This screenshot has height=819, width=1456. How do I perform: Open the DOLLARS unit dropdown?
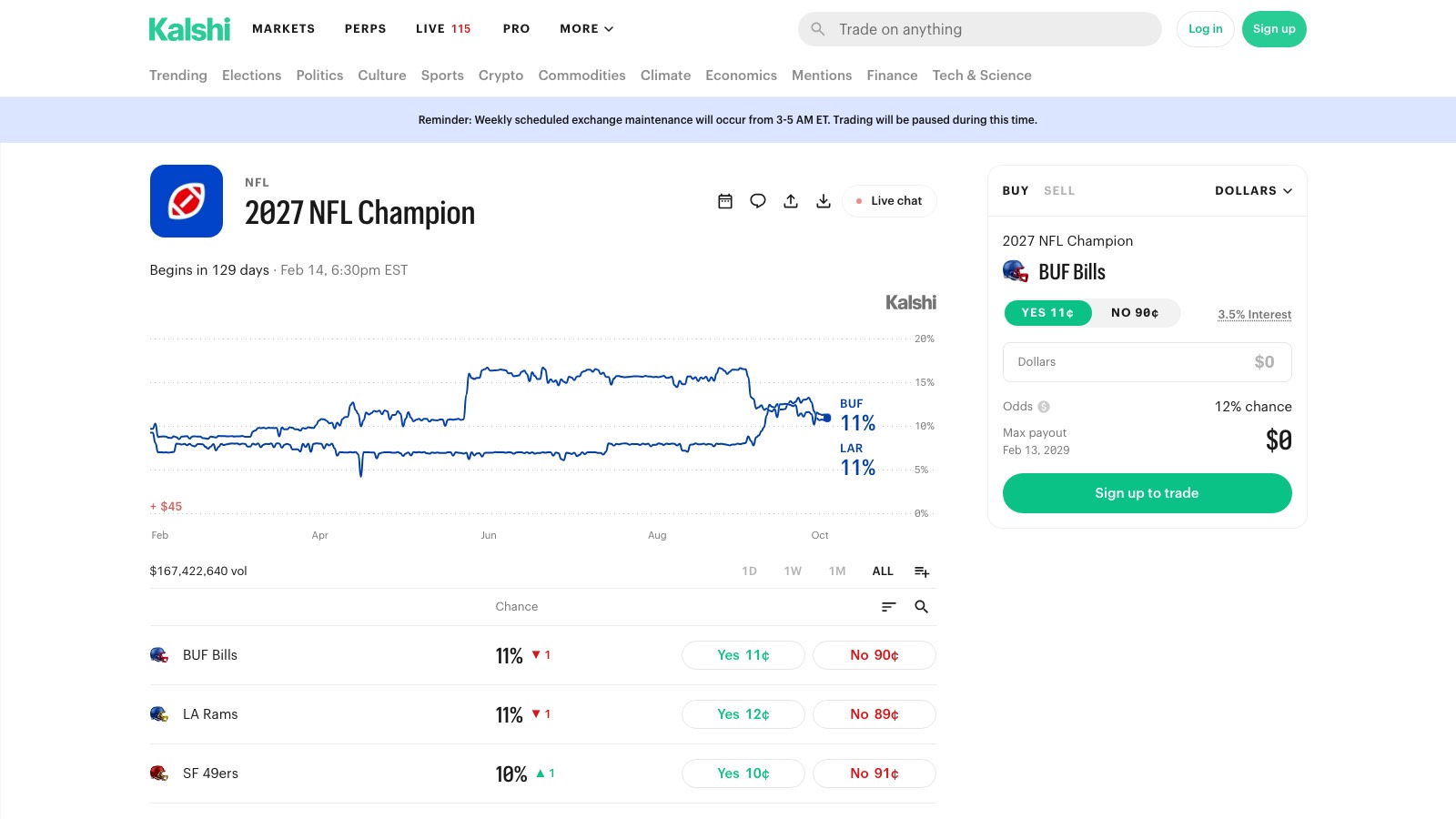tap(1253, 191)
